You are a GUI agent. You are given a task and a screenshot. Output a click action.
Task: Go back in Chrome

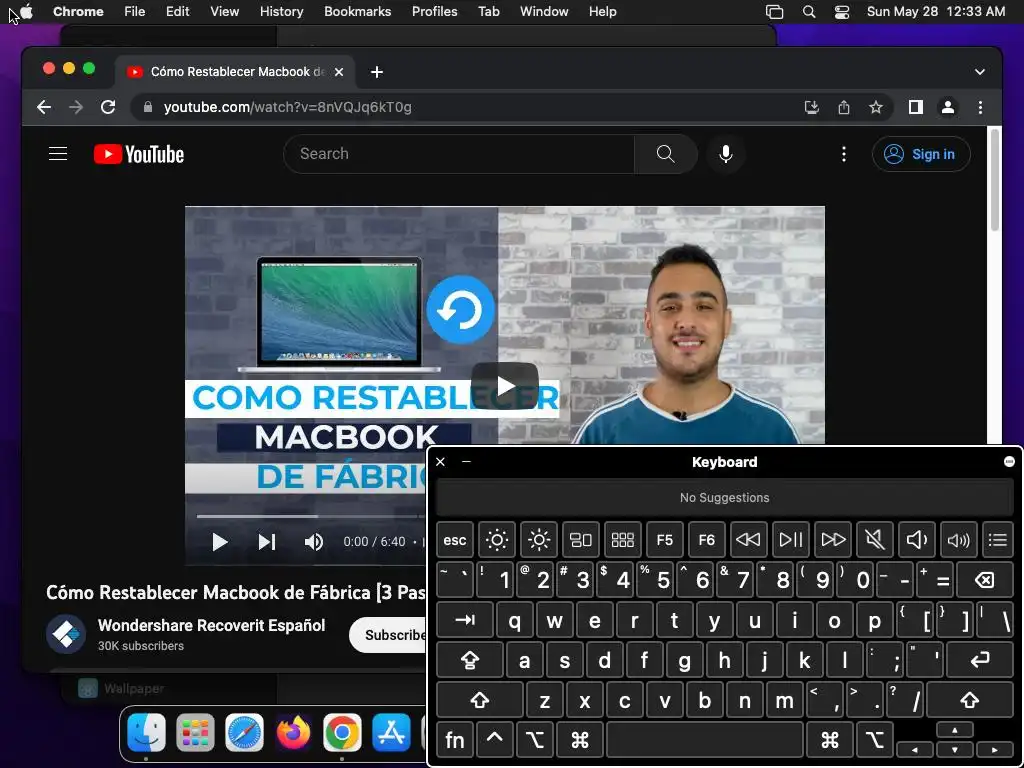click(44, 107)
